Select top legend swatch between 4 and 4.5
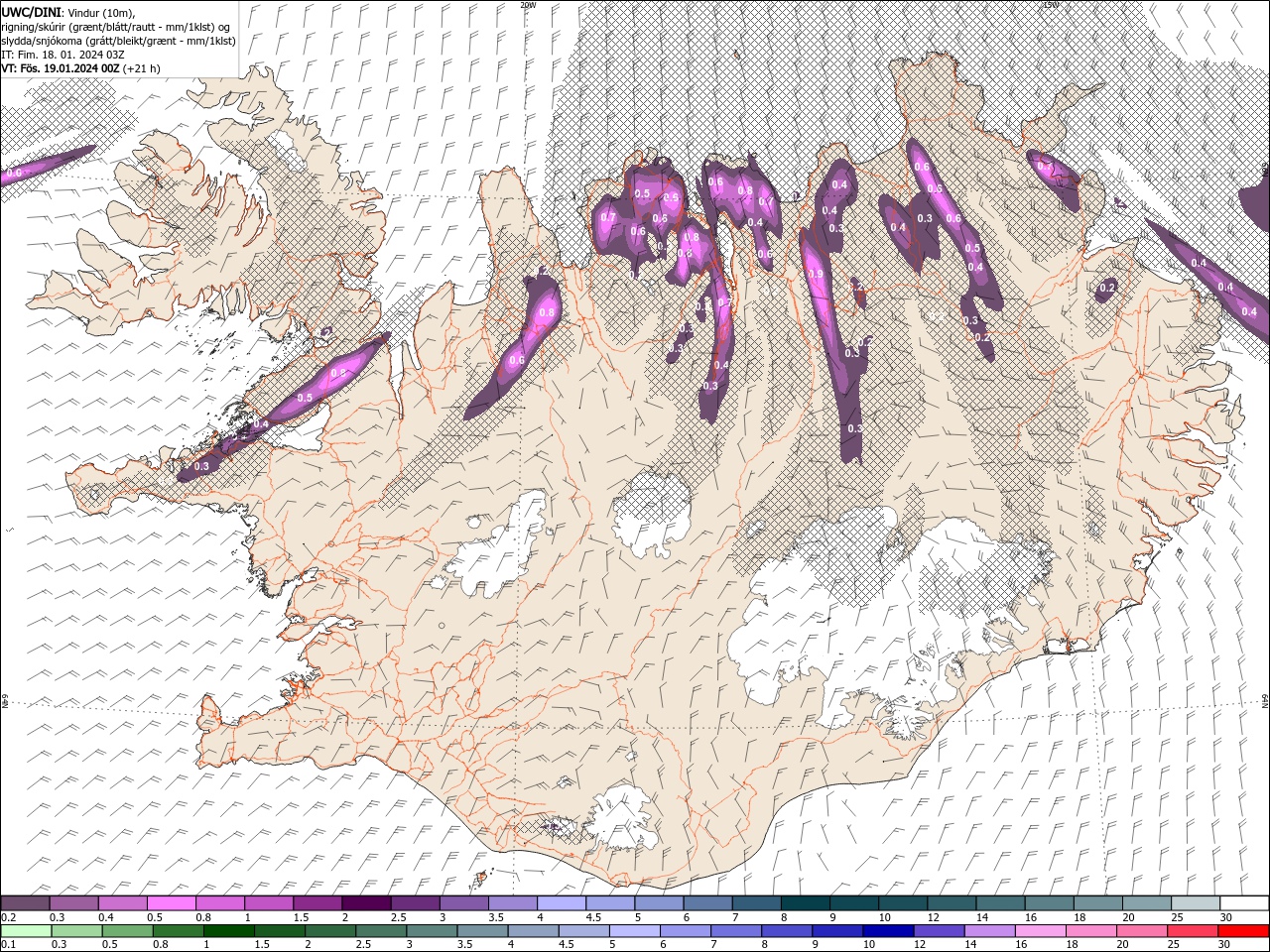1270x952 pixels. (562, 903)
